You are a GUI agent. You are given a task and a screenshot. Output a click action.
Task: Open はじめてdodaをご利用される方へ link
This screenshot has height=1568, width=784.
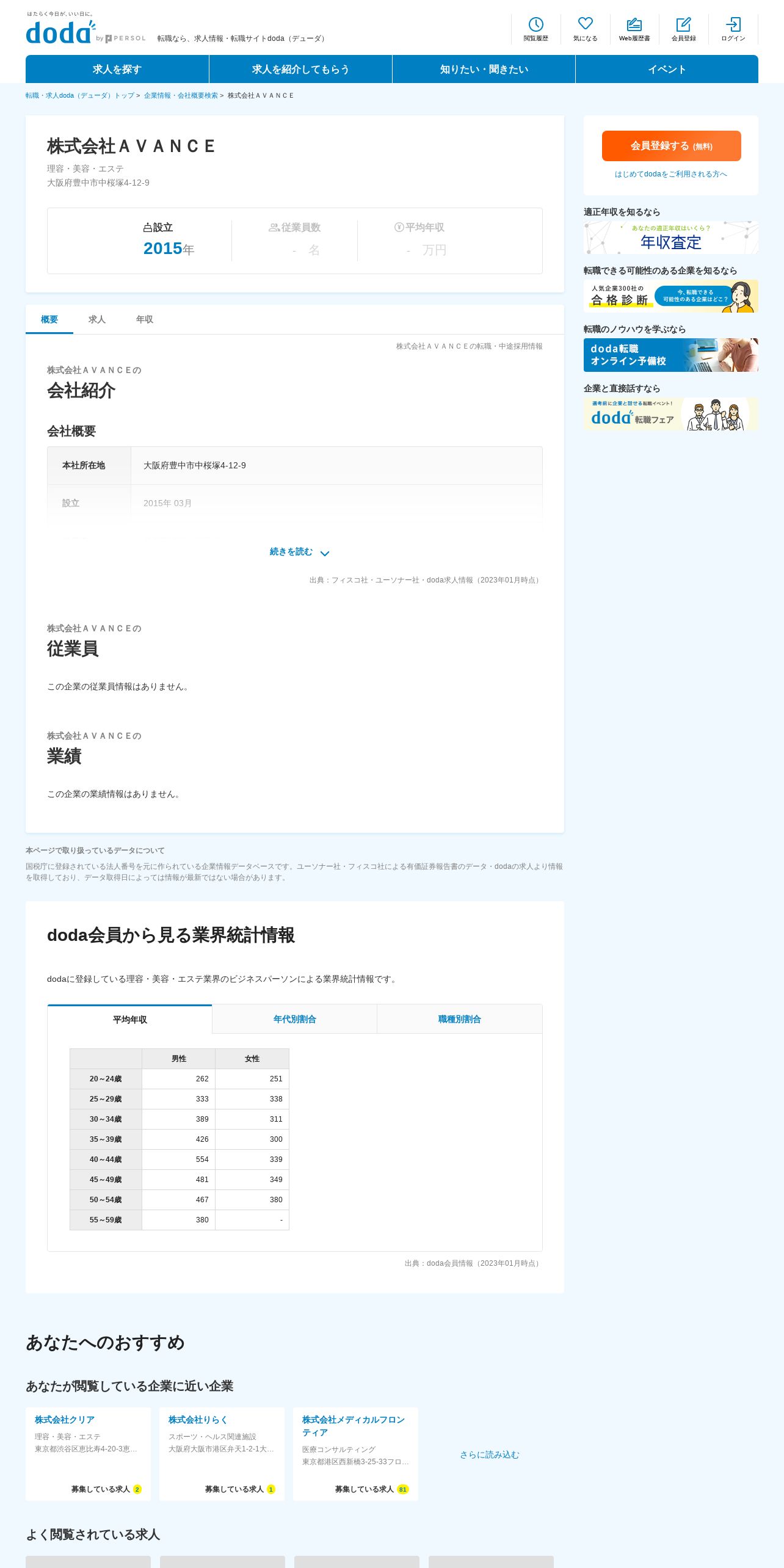coord(671,174)
